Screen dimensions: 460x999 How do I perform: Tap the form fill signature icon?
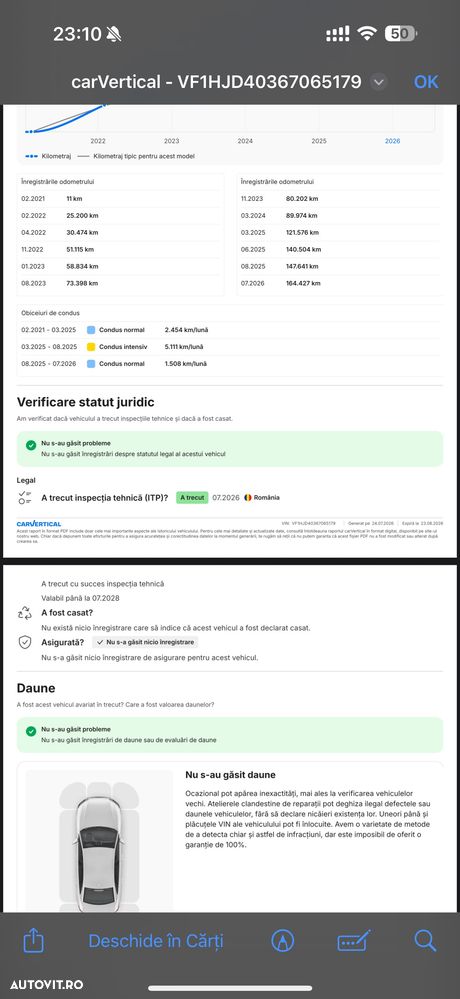pos(354,940)
